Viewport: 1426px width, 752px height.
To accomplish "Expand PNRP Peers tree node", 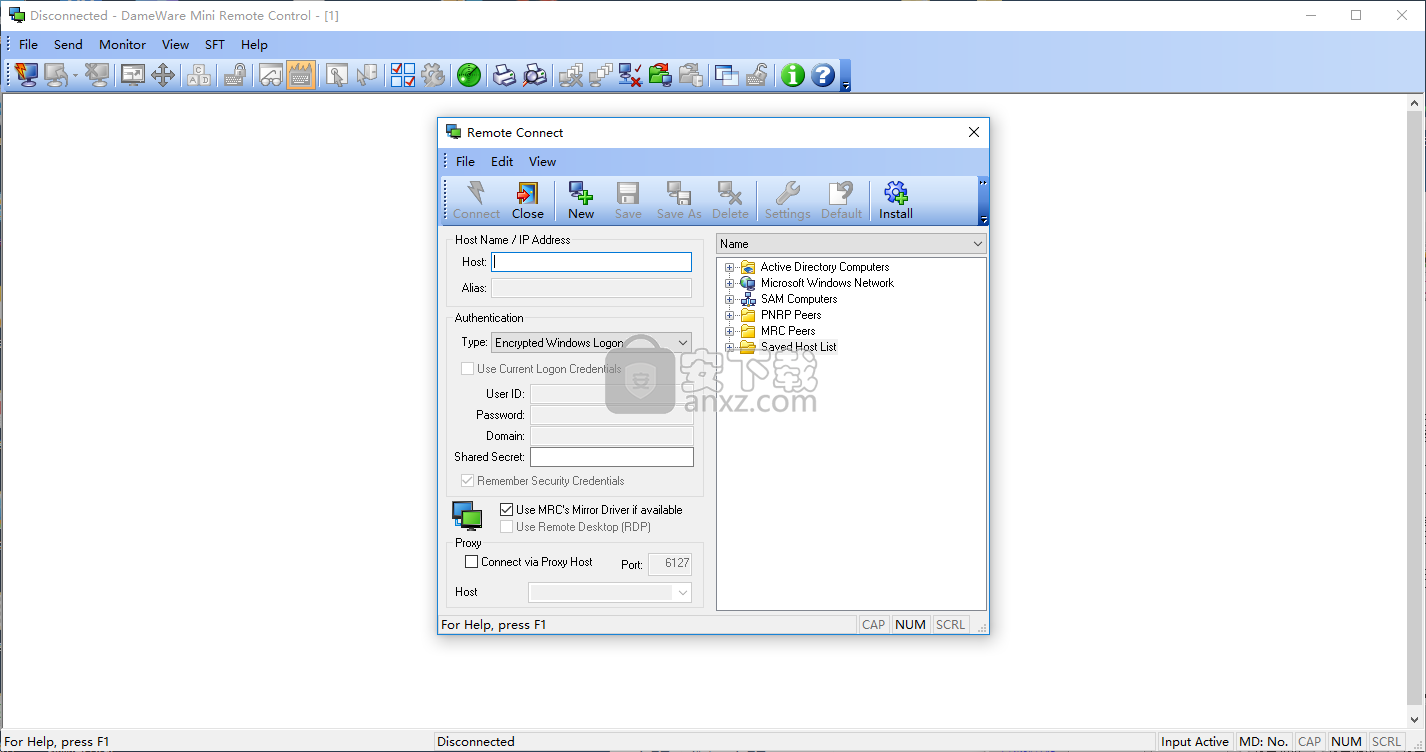I will tap(730, 315).
